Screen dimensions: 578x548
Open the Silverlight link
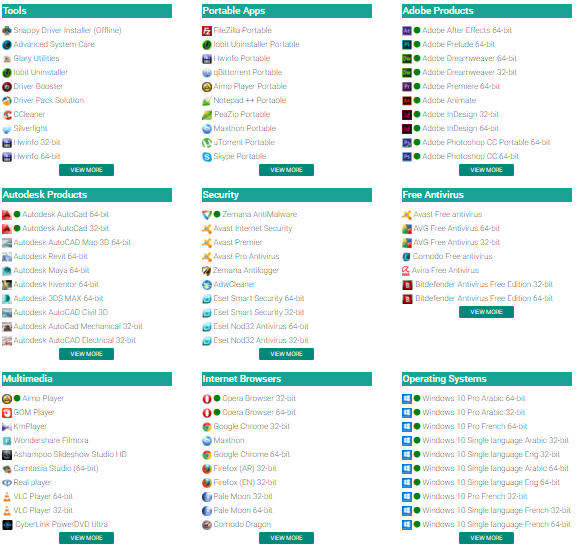[31, 128]
